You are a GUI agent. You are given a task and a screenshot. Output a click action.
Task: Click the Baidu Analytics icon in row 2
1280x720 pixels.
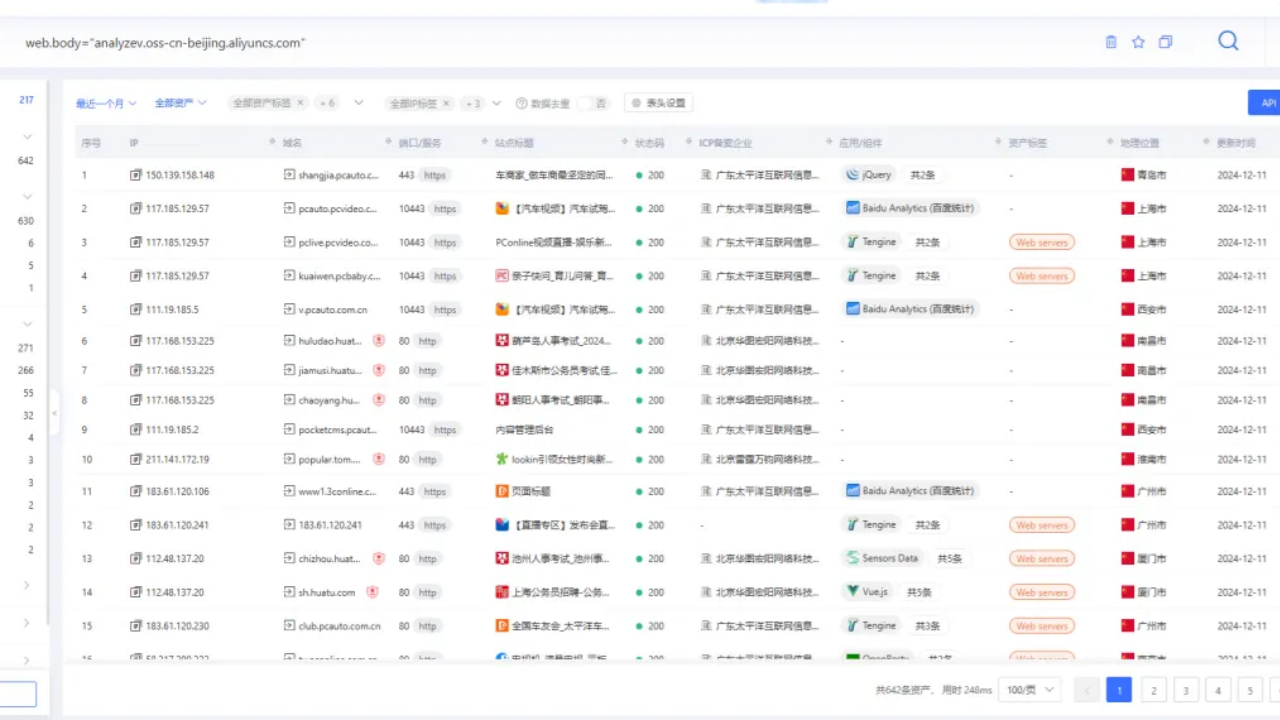tap(853, 209)
